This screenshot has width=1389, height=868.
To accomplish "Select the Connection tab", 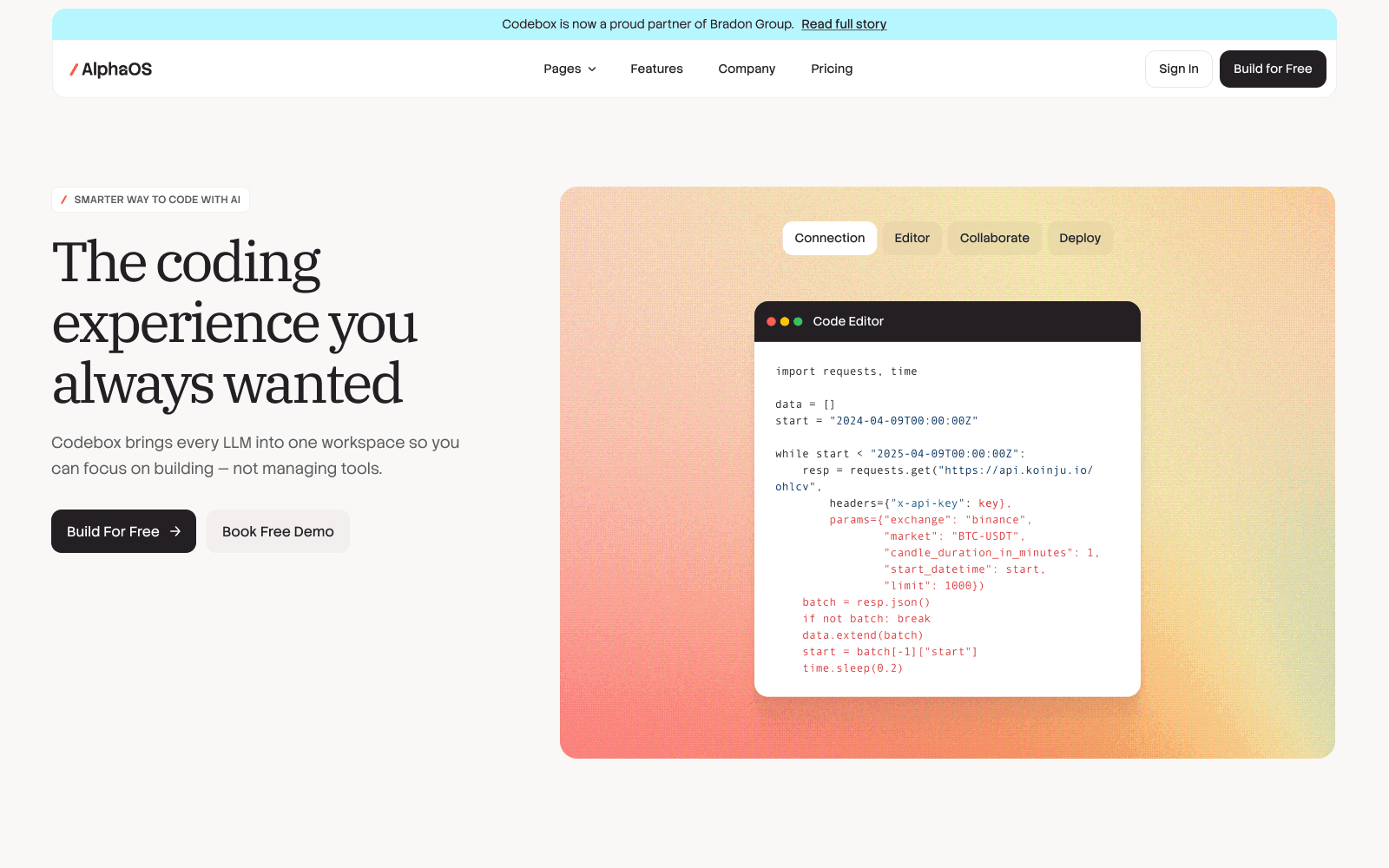I will (x=830, y=238).
